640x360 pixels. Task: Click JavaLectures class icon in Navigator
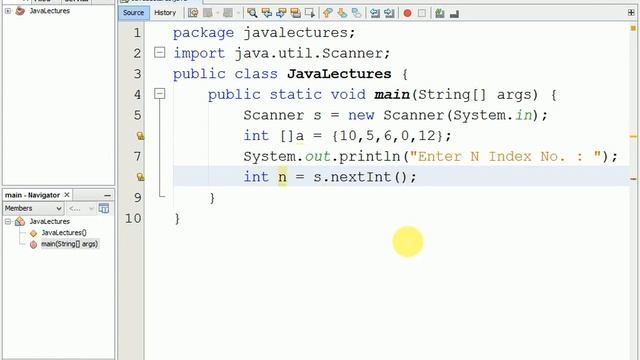pos(20,221)
